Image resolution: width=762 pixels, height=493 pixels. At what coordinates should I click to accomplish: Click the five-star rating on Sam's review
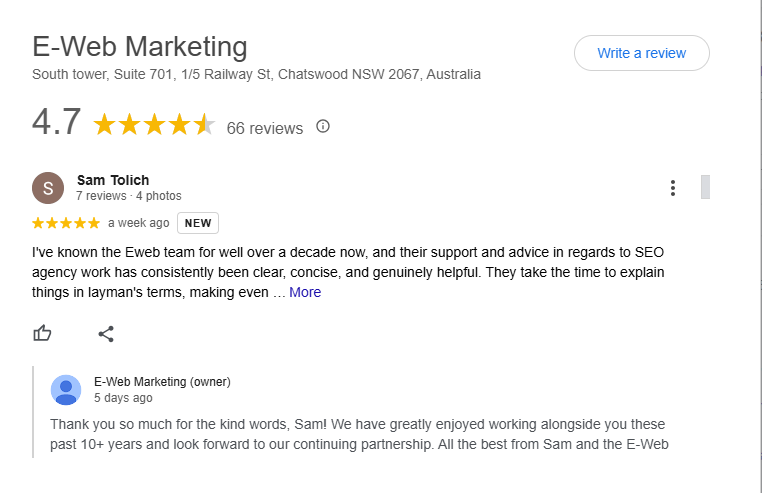click(66, 223)
